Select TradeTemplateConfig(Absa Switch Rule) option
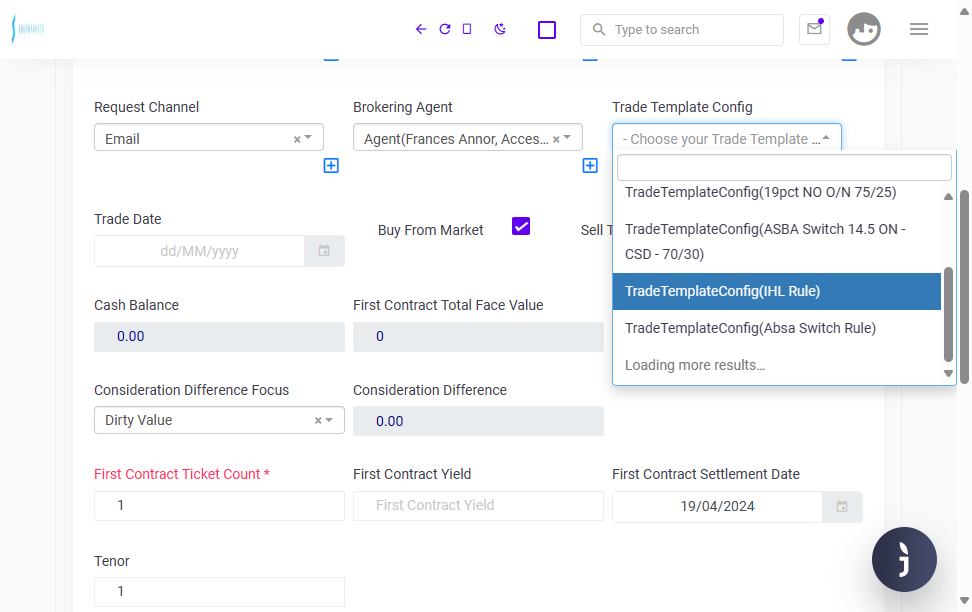Screen dimensions: 972x612 click(x=777, y=328)
